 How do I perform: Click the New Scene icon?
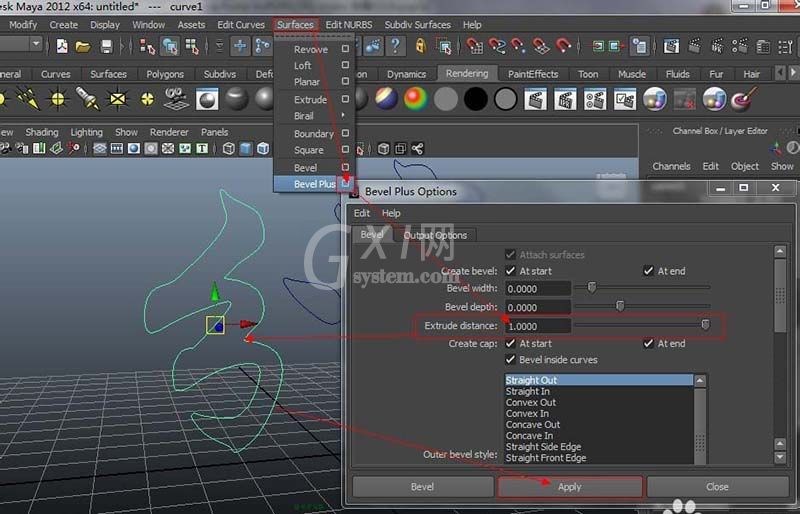(62, 46)
